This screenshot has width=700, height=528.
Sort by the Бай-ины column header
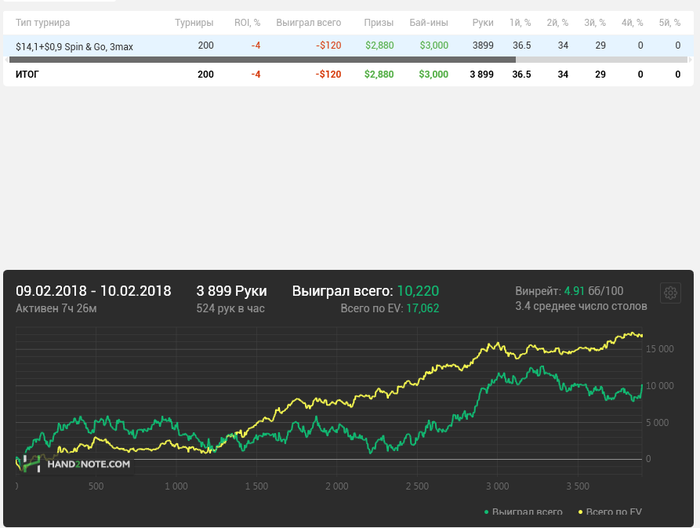[x=429, y=23]
